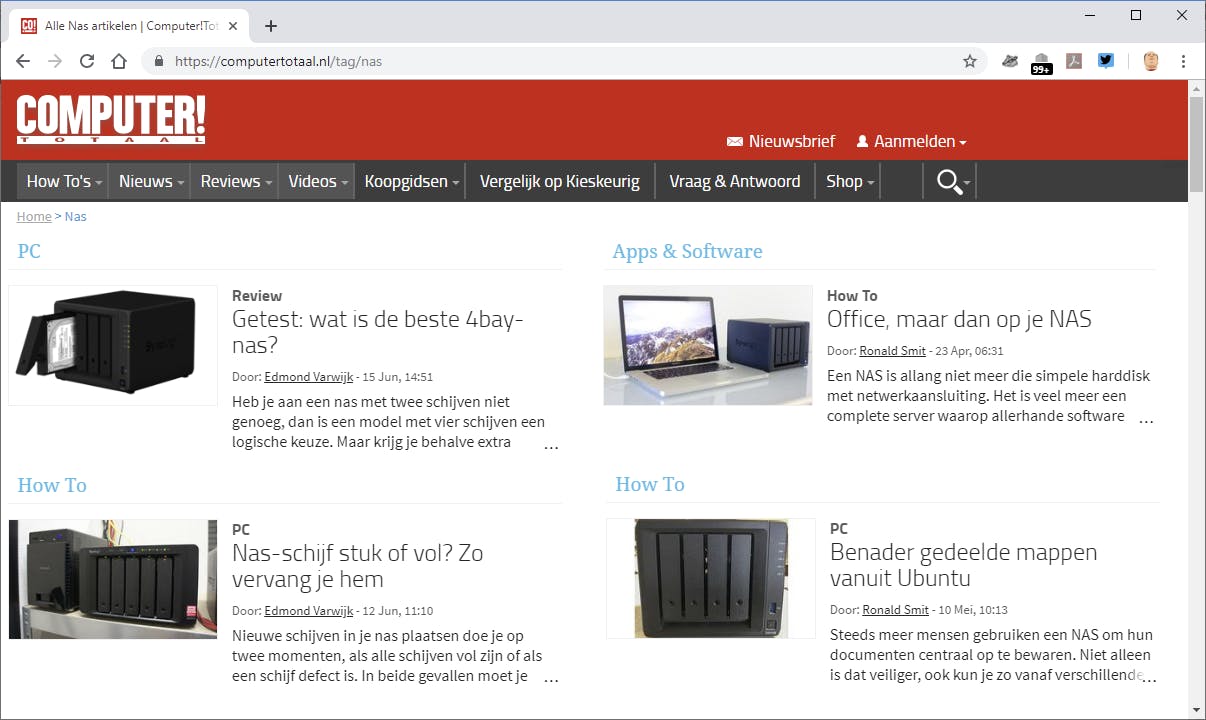Click the padlock site security icon
Image resolution: width=1206 pixels, height=720 pixels.
(x=159, y=61)
